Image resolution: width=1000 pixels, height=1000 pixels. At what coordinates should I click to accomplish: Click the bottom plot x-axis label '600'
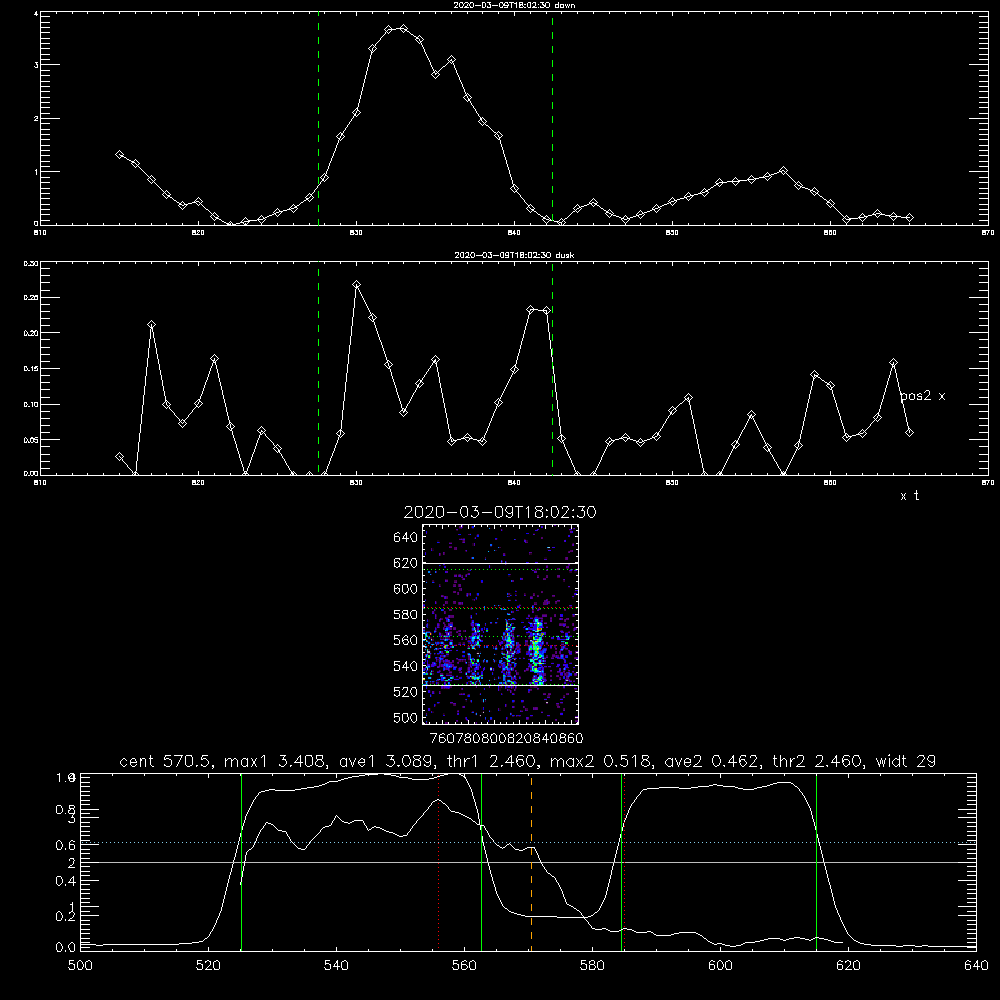point(720,966)
